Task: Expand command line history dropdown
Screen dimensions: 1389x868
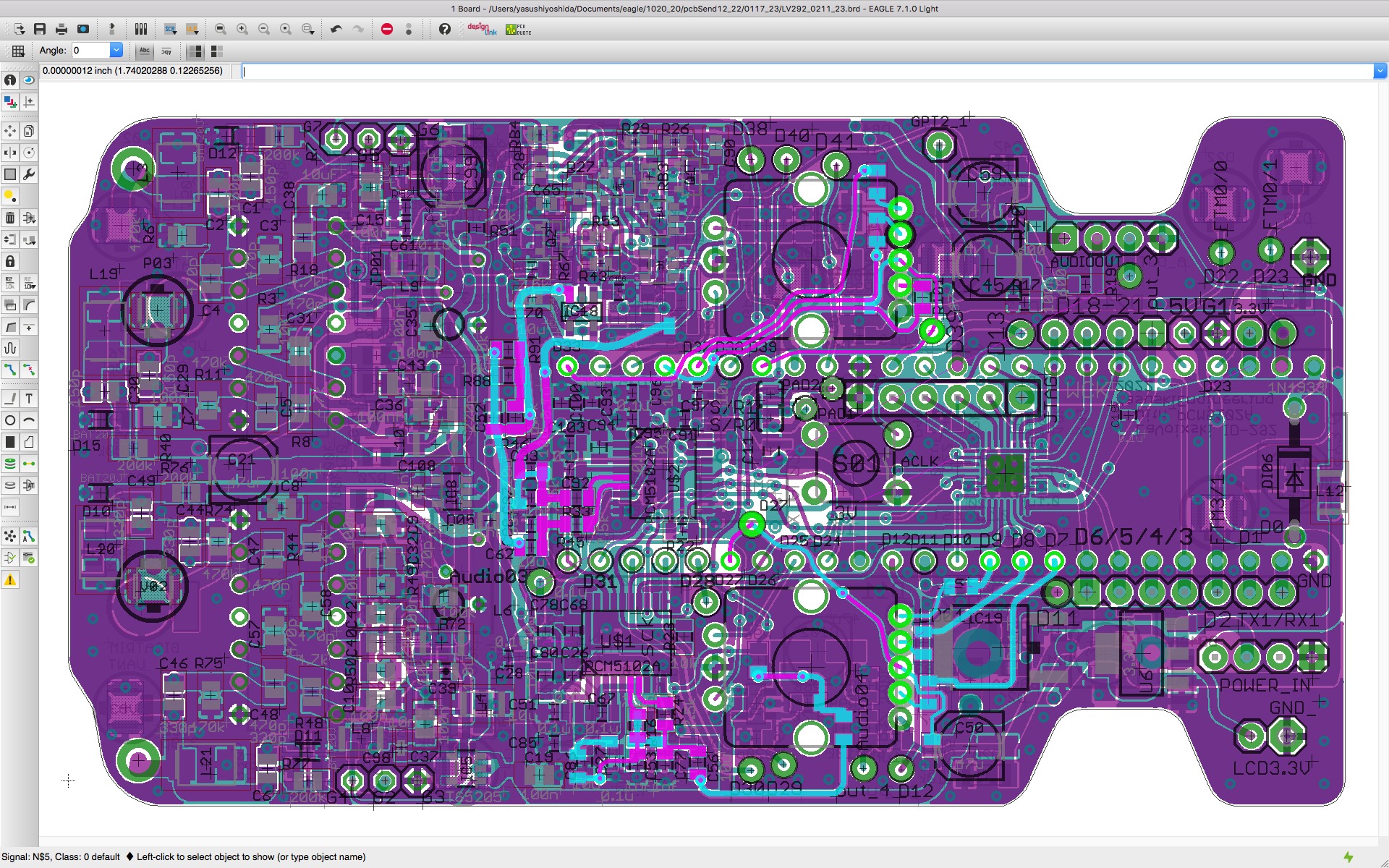Action: click(1380, 71)
